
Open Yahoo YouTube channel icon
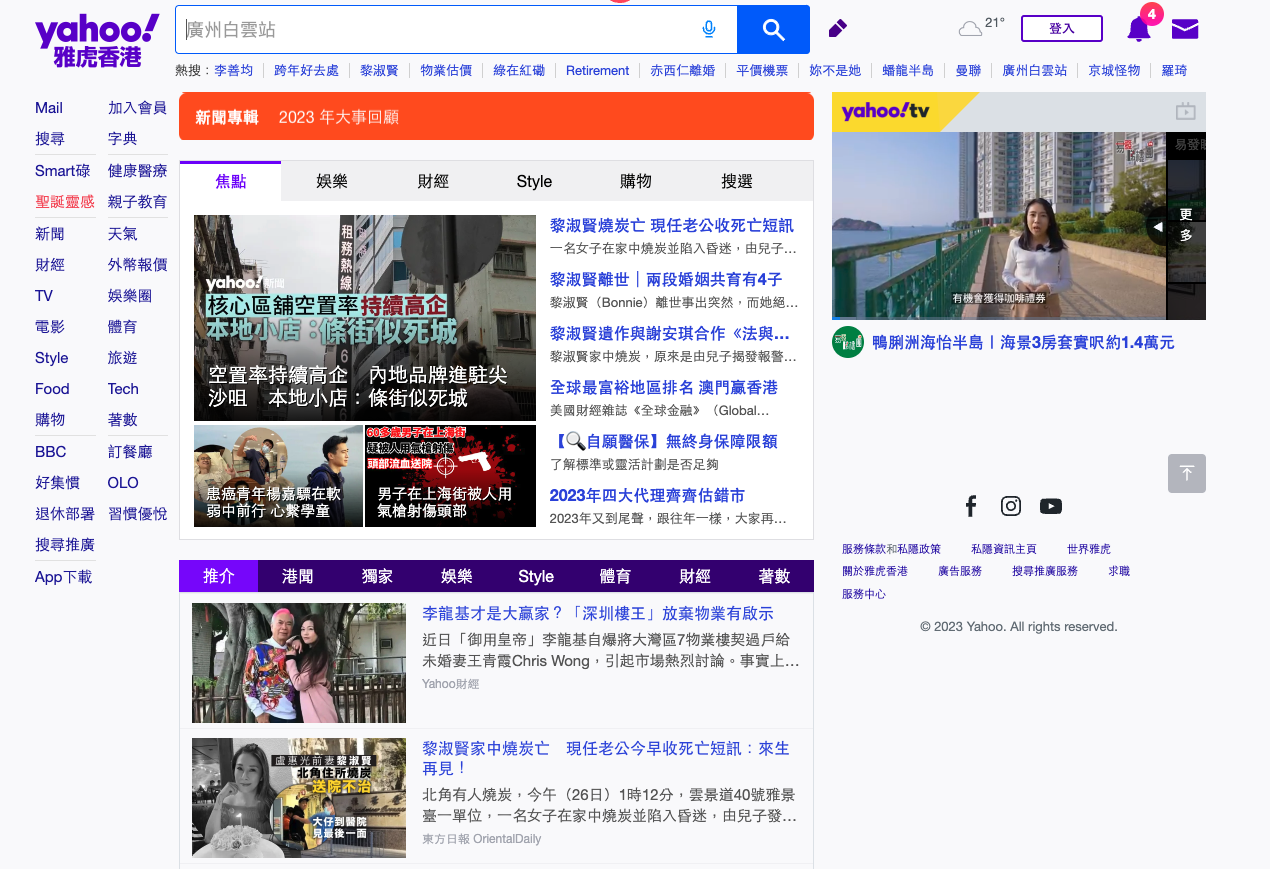point(1050,506)
